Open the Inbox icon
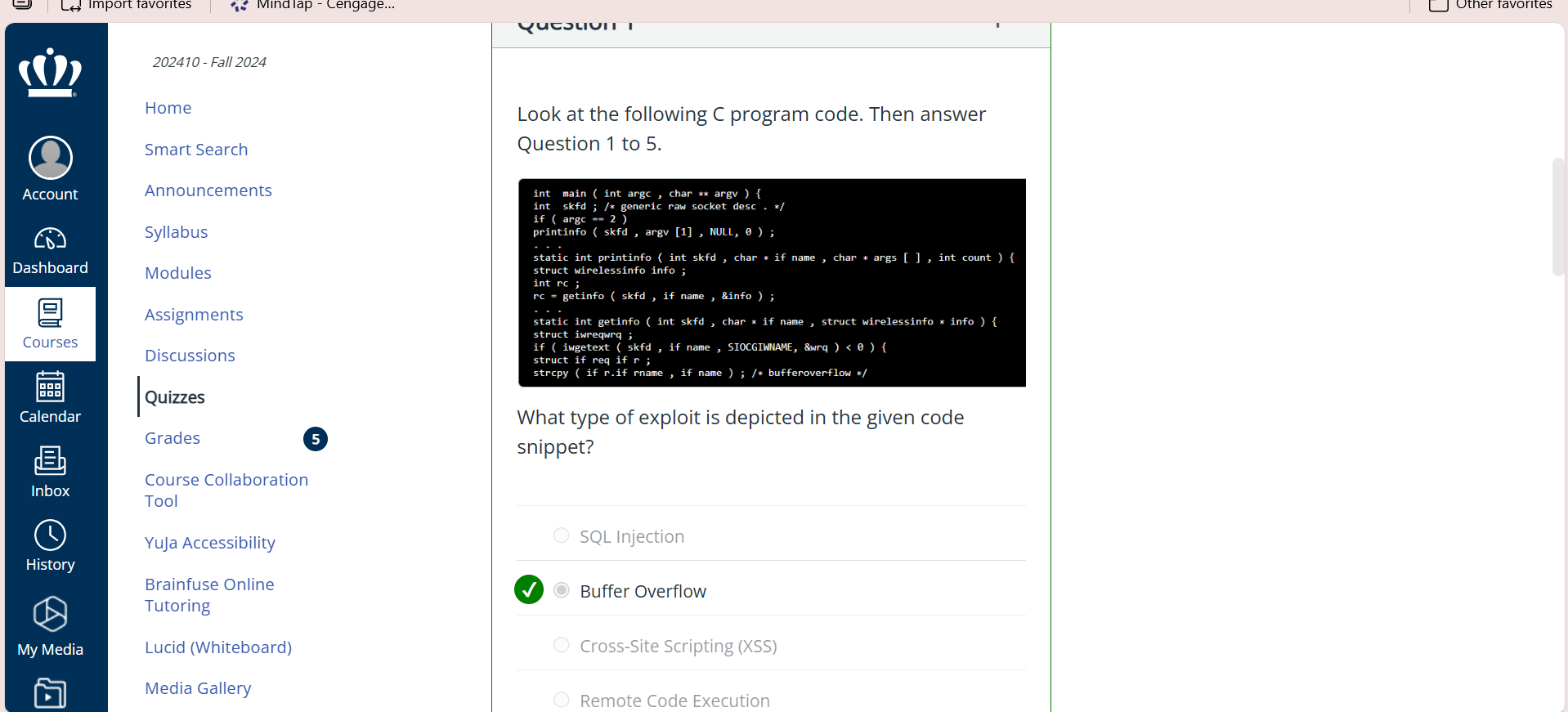1568x712 pixels. [50, 461]
